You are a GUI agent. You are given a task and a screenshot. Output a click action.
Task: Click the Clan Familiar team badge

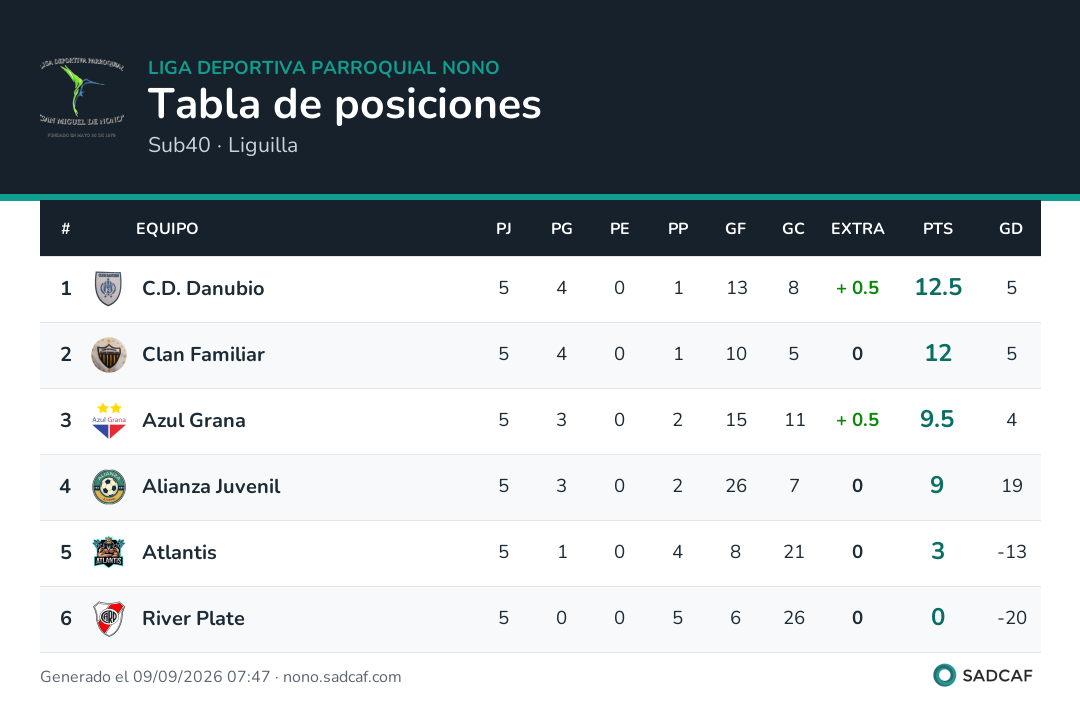[x=109, y=355]
